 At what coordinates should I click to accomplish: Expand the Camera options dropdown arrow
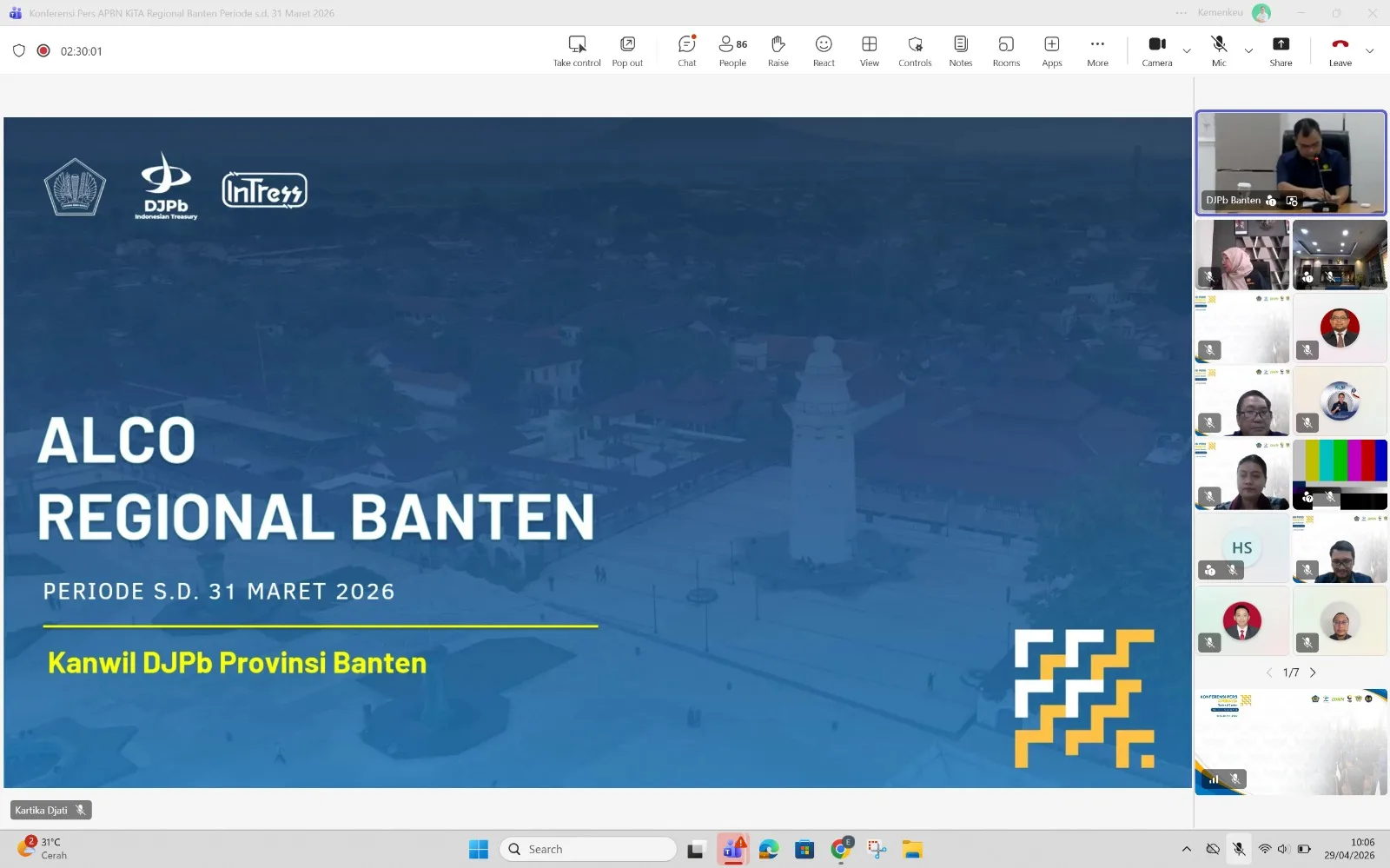pos(1187,51)
